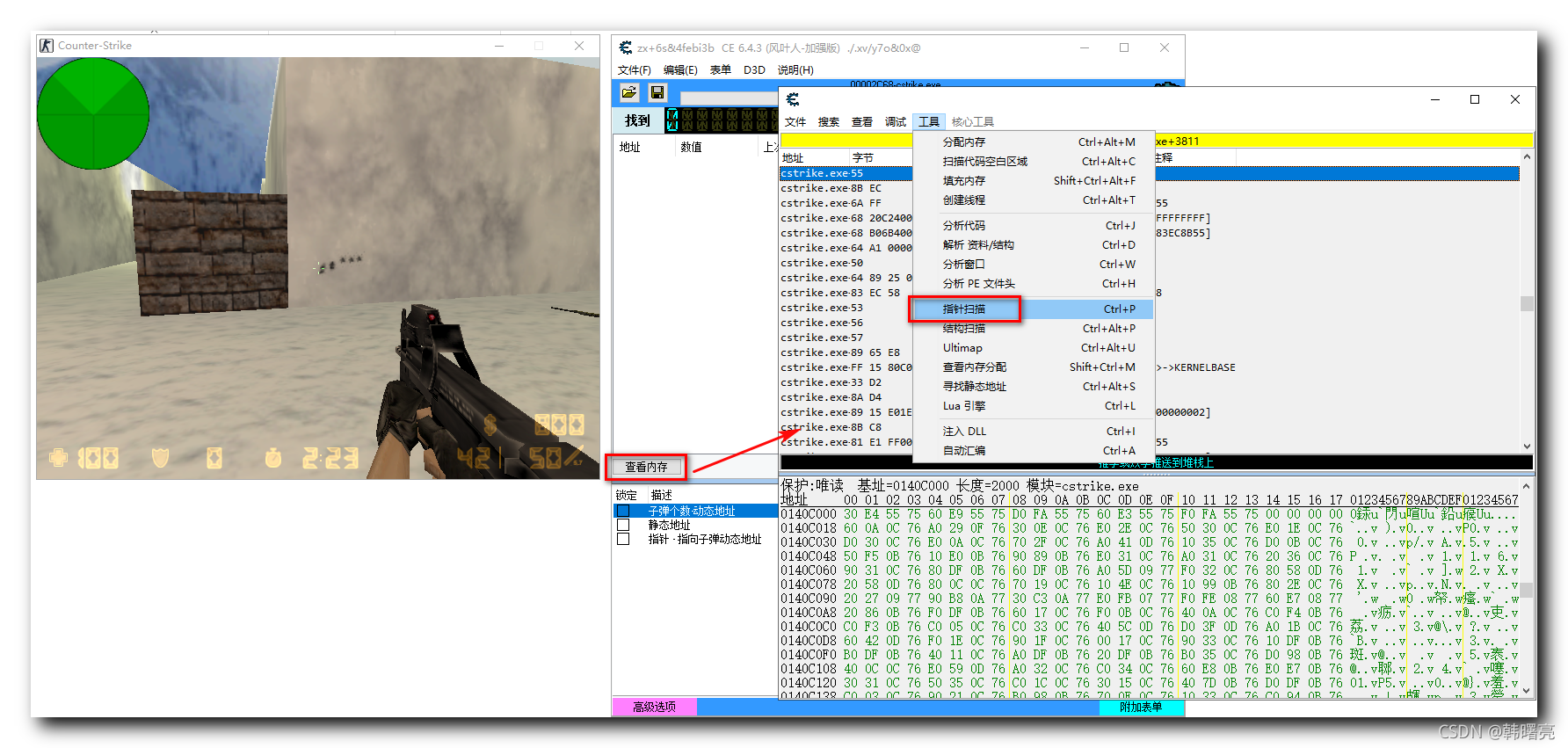The height and width of the screenshot is (748, 1568).
Task: Click the scan progress bar in Cheat Engine
Action: (729, 98)
